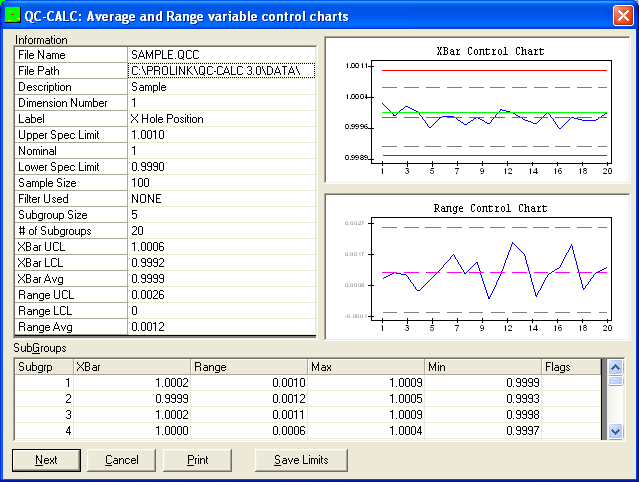Click the Flags column header
Screen dimensions: 639x482
pos(571,367)
